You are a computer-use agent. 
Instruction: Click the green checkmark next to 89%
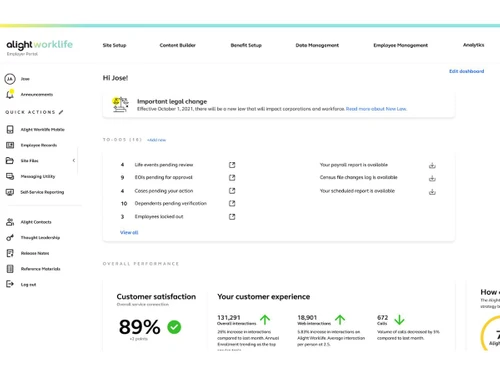coord(174,327)
